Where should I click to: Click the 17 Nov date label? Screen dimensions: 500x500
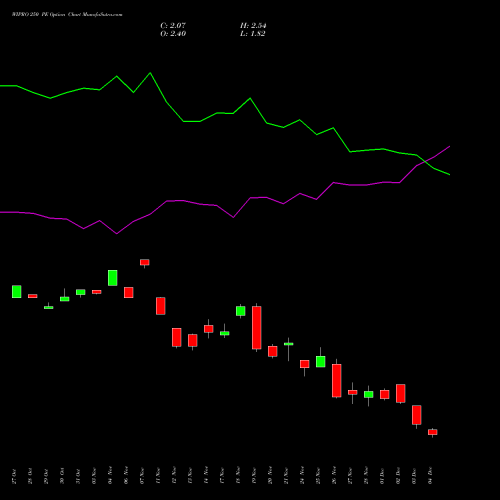222,476
